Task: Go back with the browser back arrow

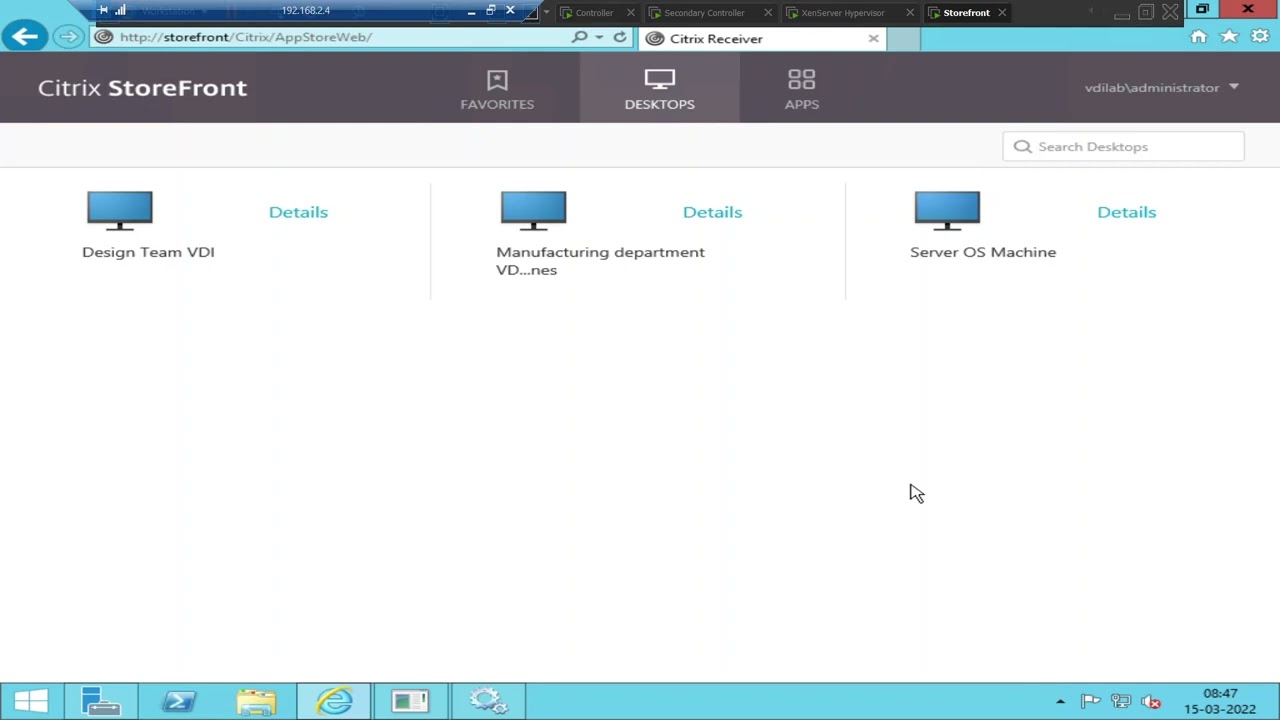Action: (x=25, y=37)
